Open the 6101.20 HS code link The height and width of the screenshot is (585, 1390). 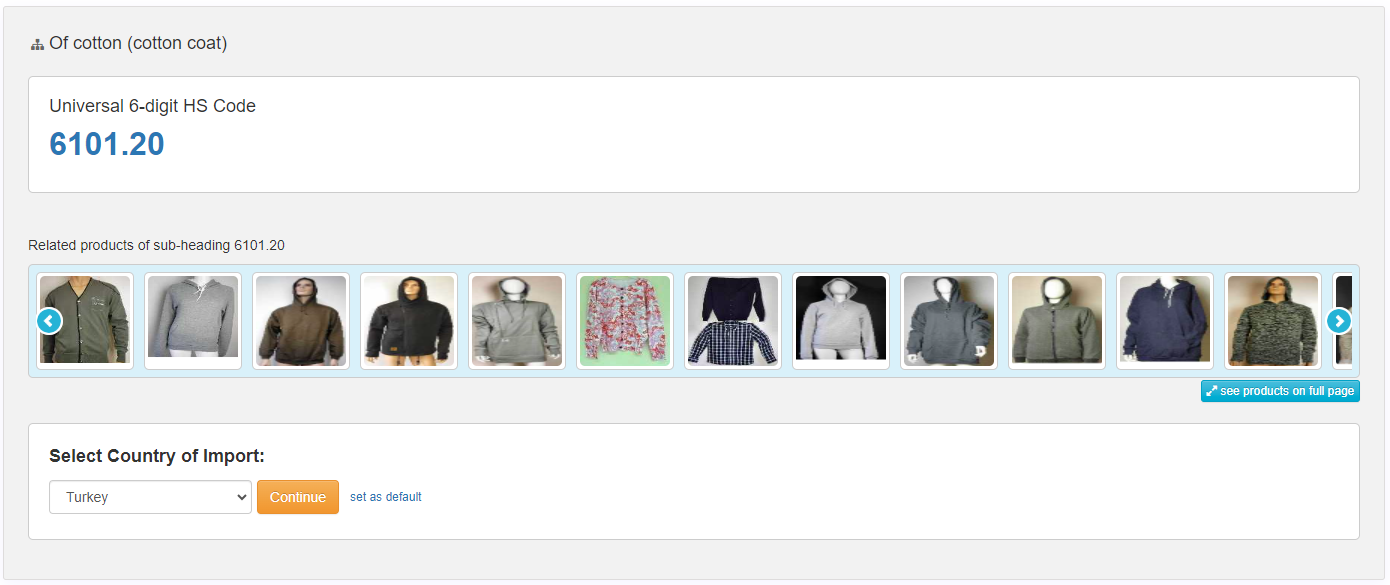107,144
